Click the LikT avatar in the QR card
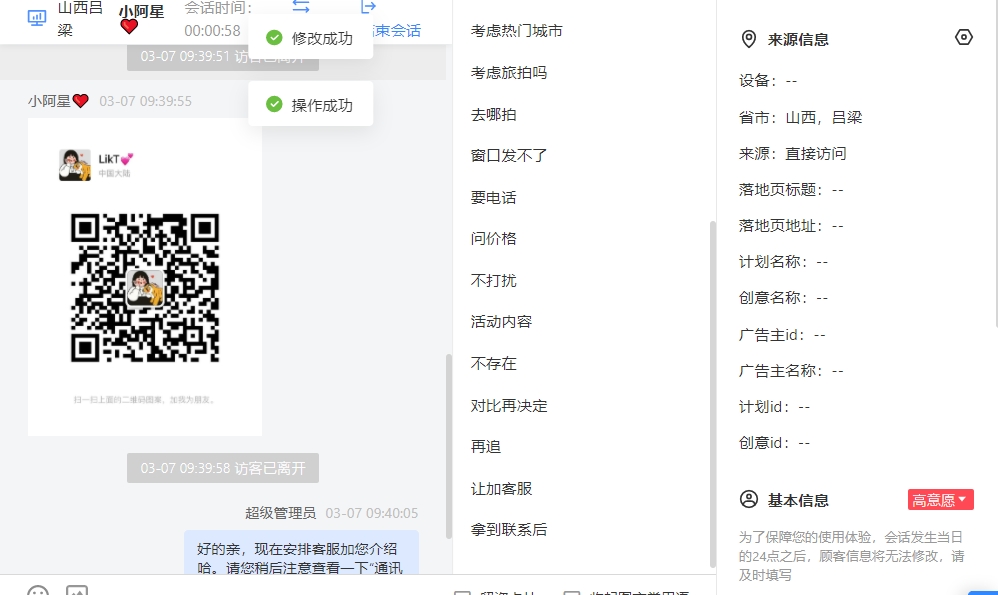Image resolution: width=998 pixels, height=595 pixels. pyautogui.click(x=74, y=165)
